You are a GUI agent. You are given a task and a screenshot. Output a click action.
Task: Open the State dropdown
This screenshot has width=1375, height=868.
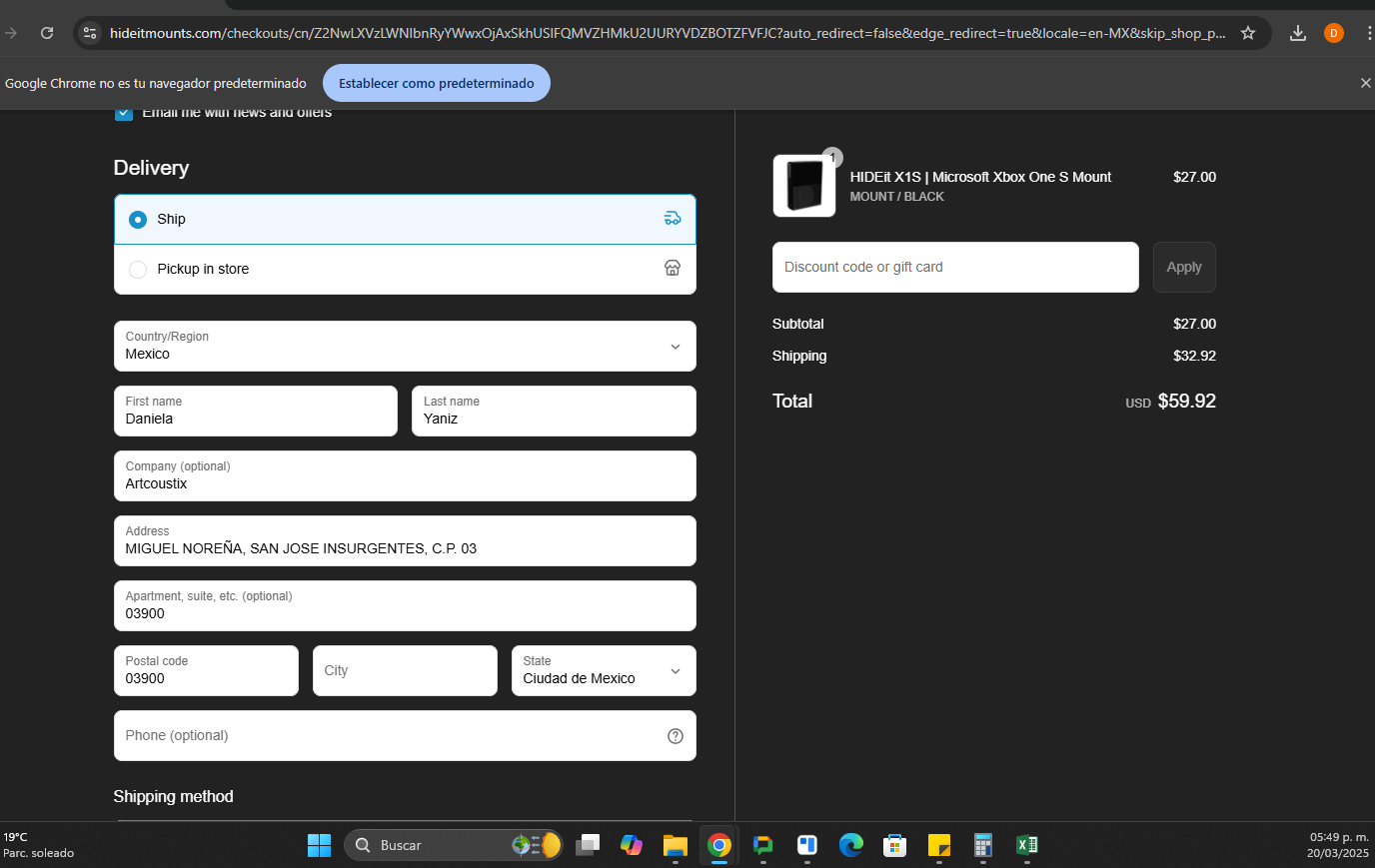[604, 670]
